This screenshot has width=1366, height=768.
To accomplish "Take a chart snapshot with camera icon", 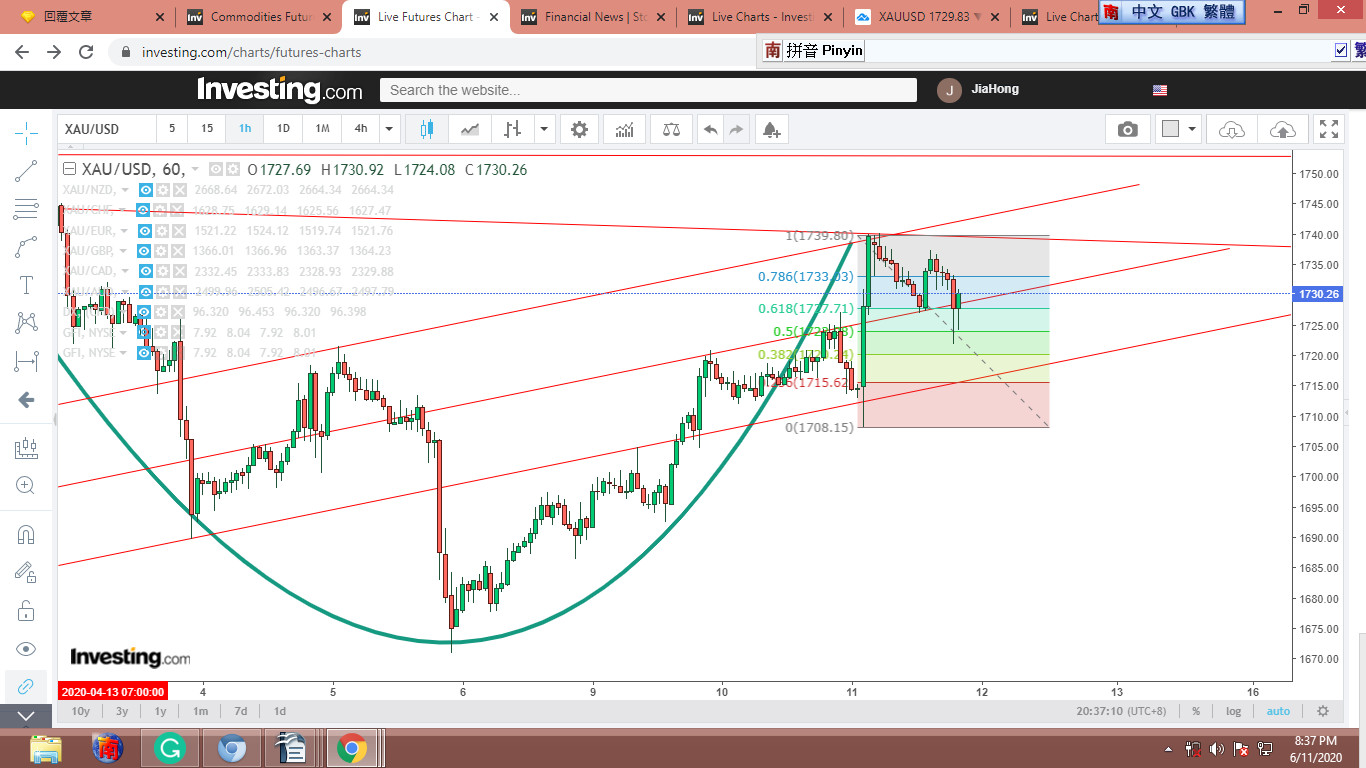I will (x=1127, y=129).
